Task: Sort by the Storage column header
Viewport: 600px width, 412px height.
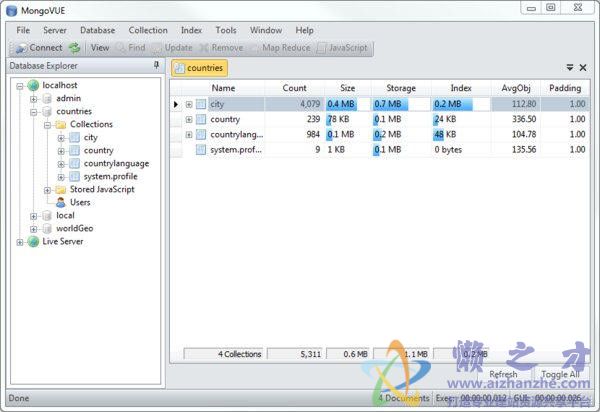Action: coord(401,88)
